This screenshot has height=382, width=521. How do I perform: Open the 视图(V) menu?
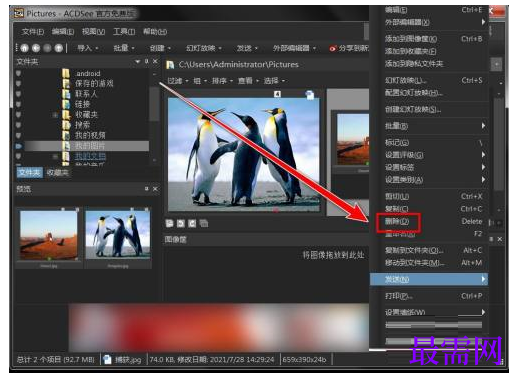pyautogui.click(x=93, y=32)
